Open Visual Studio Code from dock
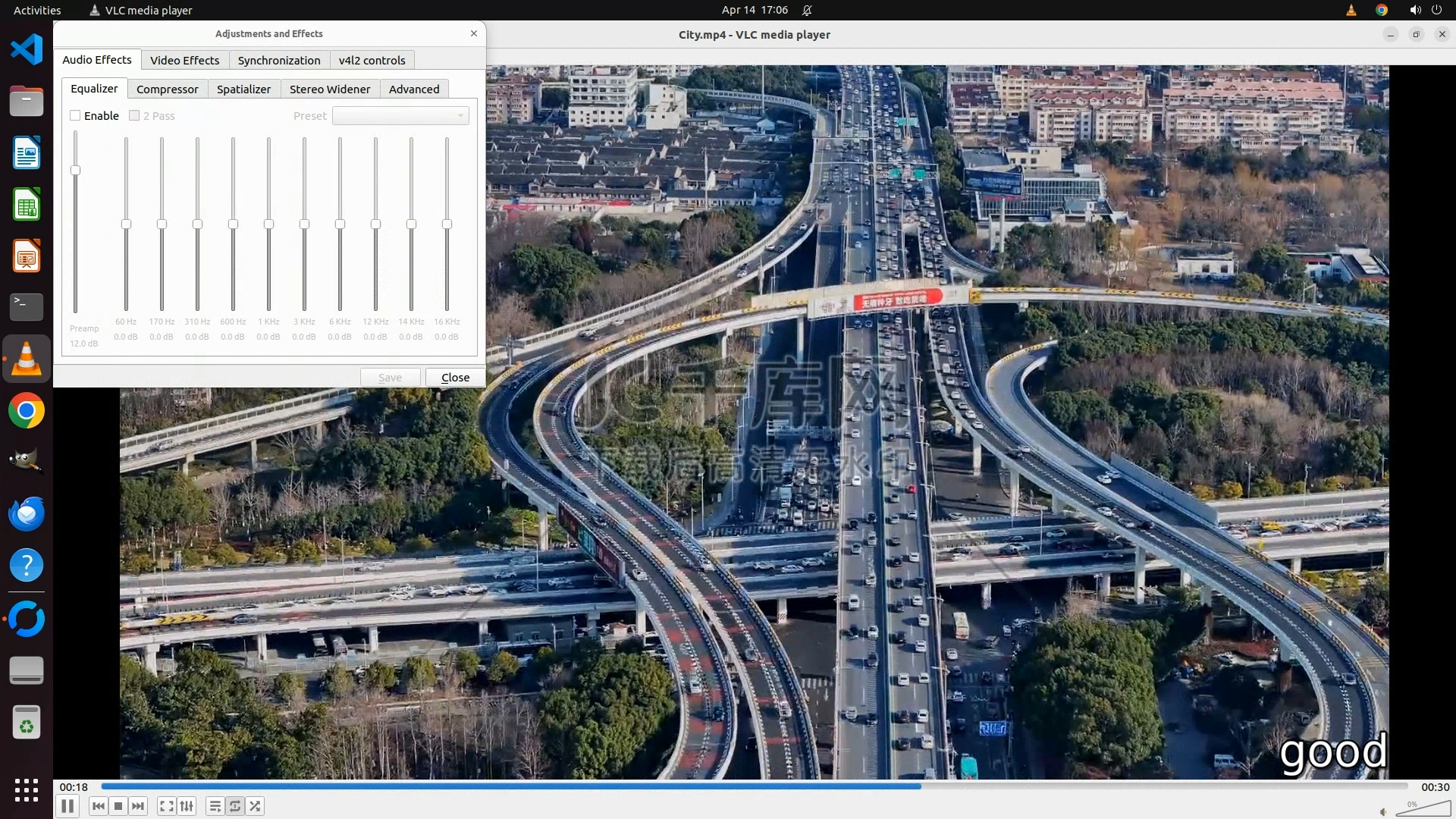Image resolution: width=1456 pixels, height=819 pixels. click(27, 50)
